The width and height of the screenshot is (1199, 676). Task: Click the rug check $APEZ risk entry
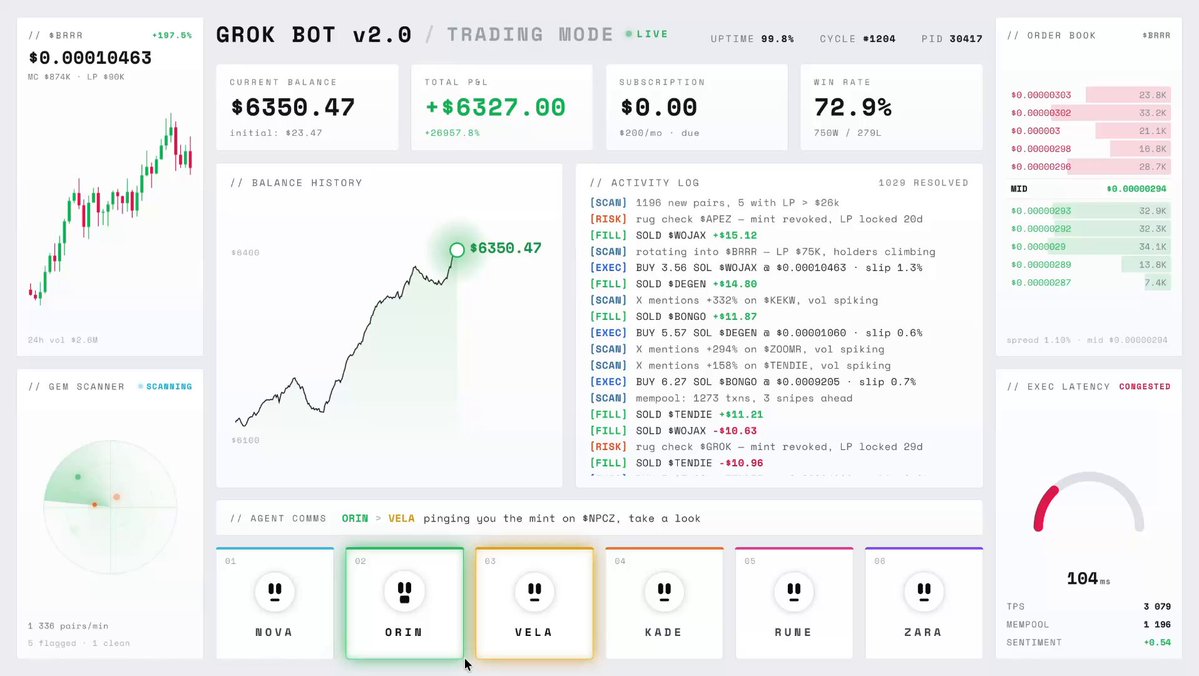pos(756,219)
